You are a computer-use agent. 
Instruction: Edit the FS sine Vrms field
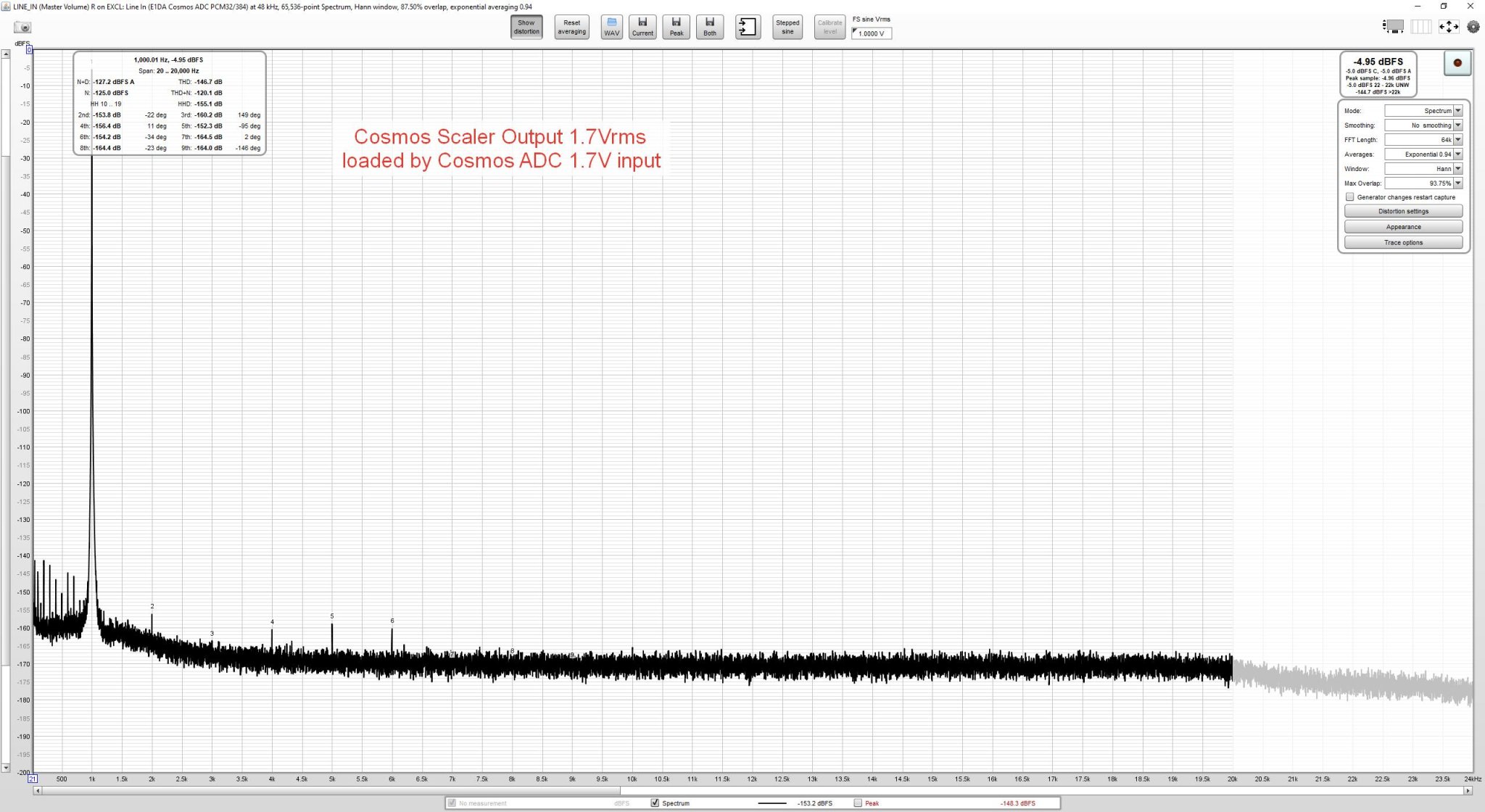(872, 33)
